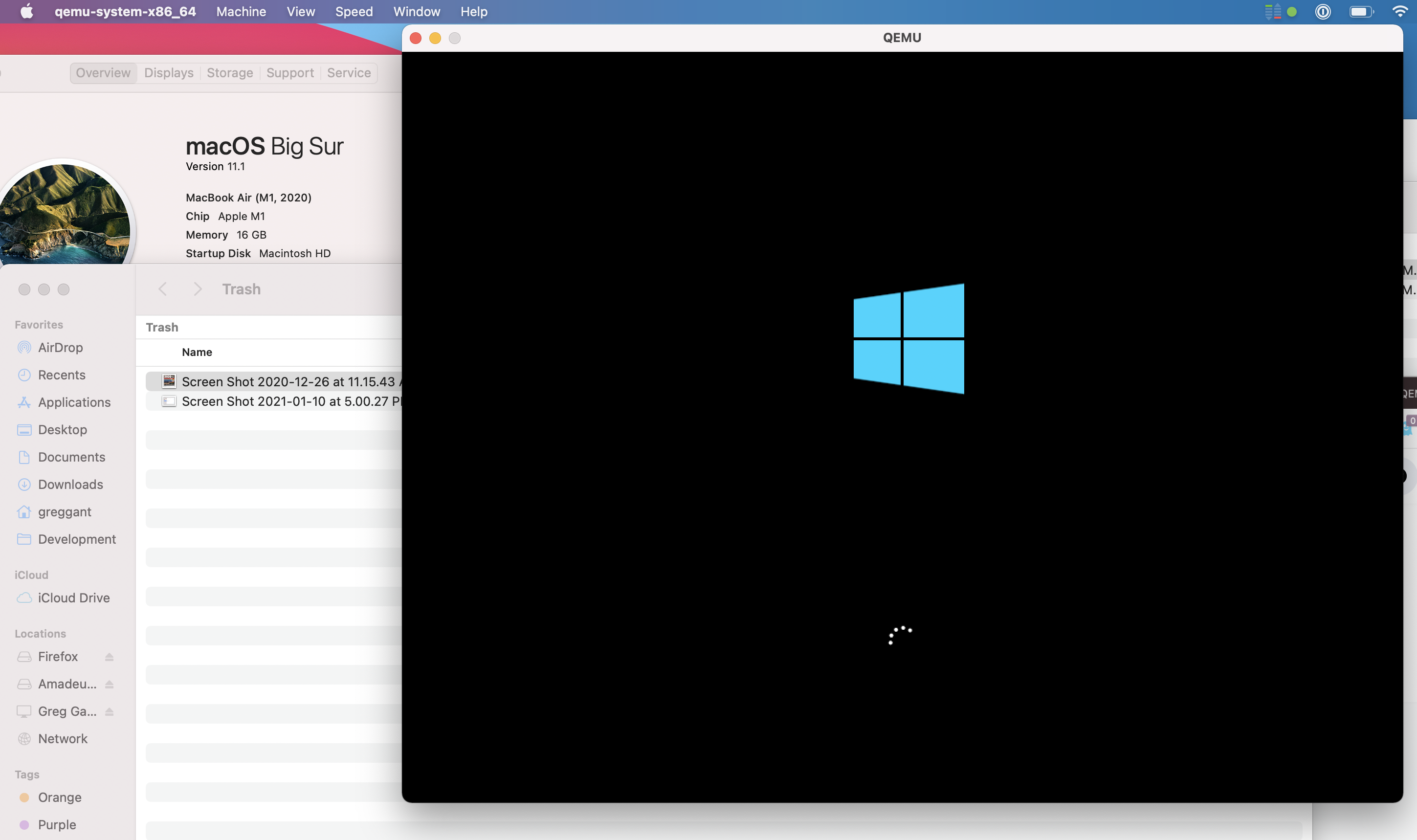Eject the Firefox volume

109,657
